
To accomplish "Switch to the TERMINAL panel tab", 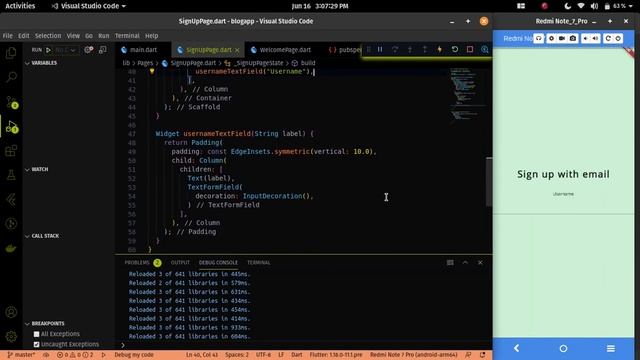I will (258, 262).
